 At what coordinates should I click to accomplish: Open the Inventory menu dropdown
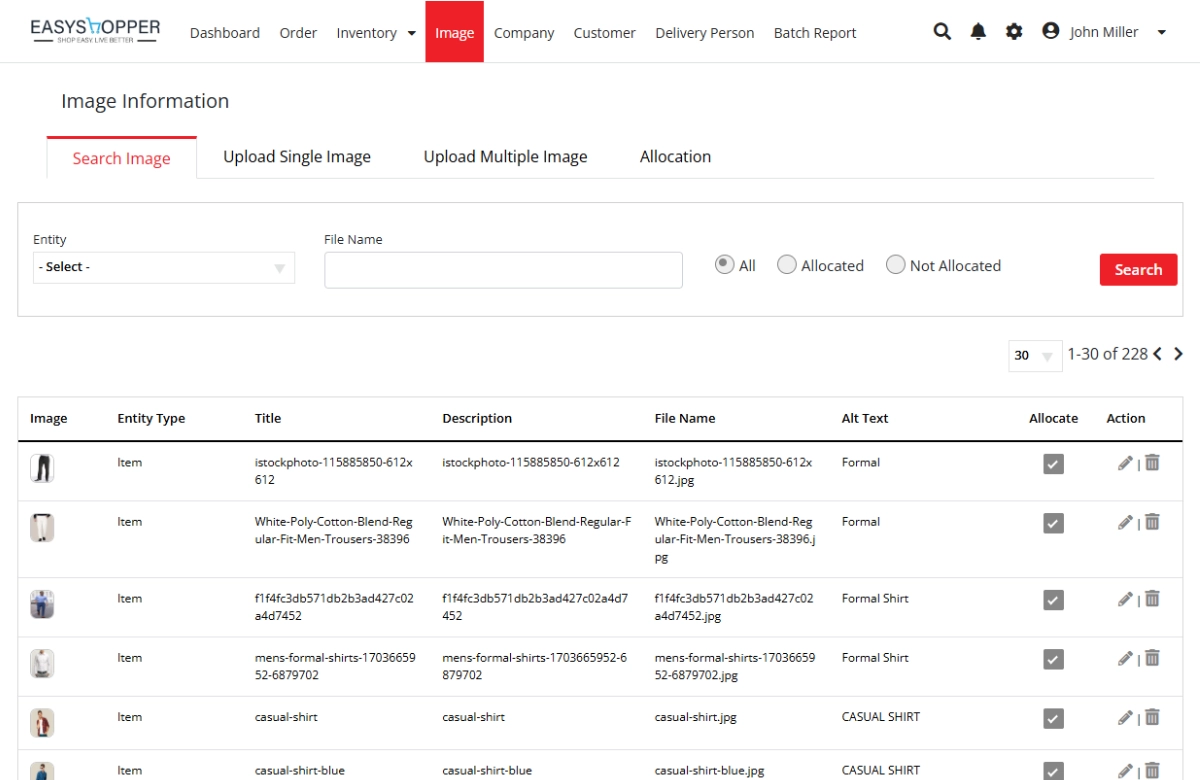point(376,33)
